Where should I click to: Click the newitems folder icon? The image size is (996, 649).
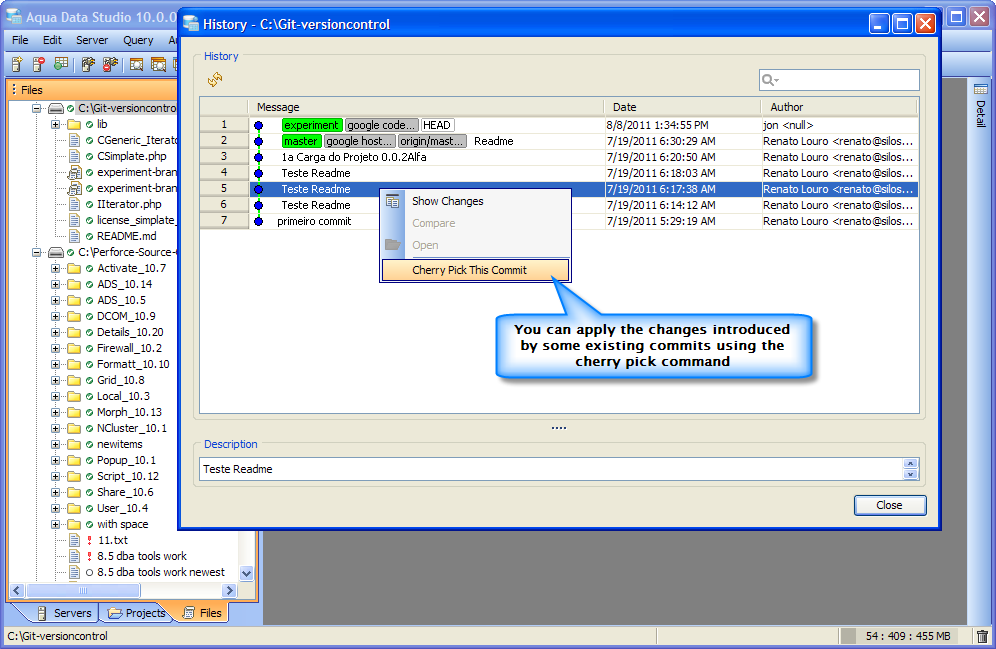click(74, 445)
